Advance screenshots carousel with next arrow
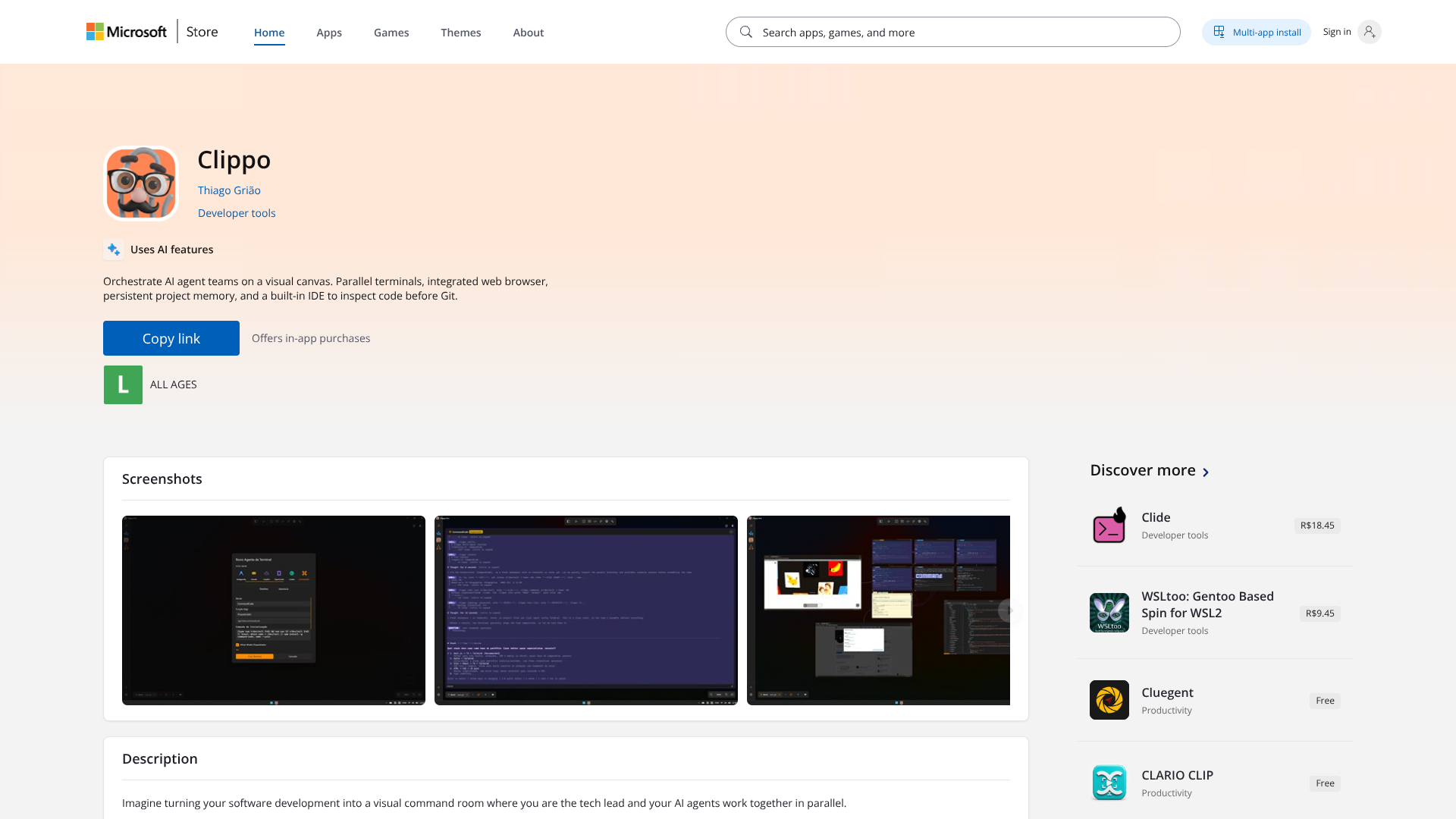Image resolution: width=1456 pixels, height=819 pixels. (1010, 610)
